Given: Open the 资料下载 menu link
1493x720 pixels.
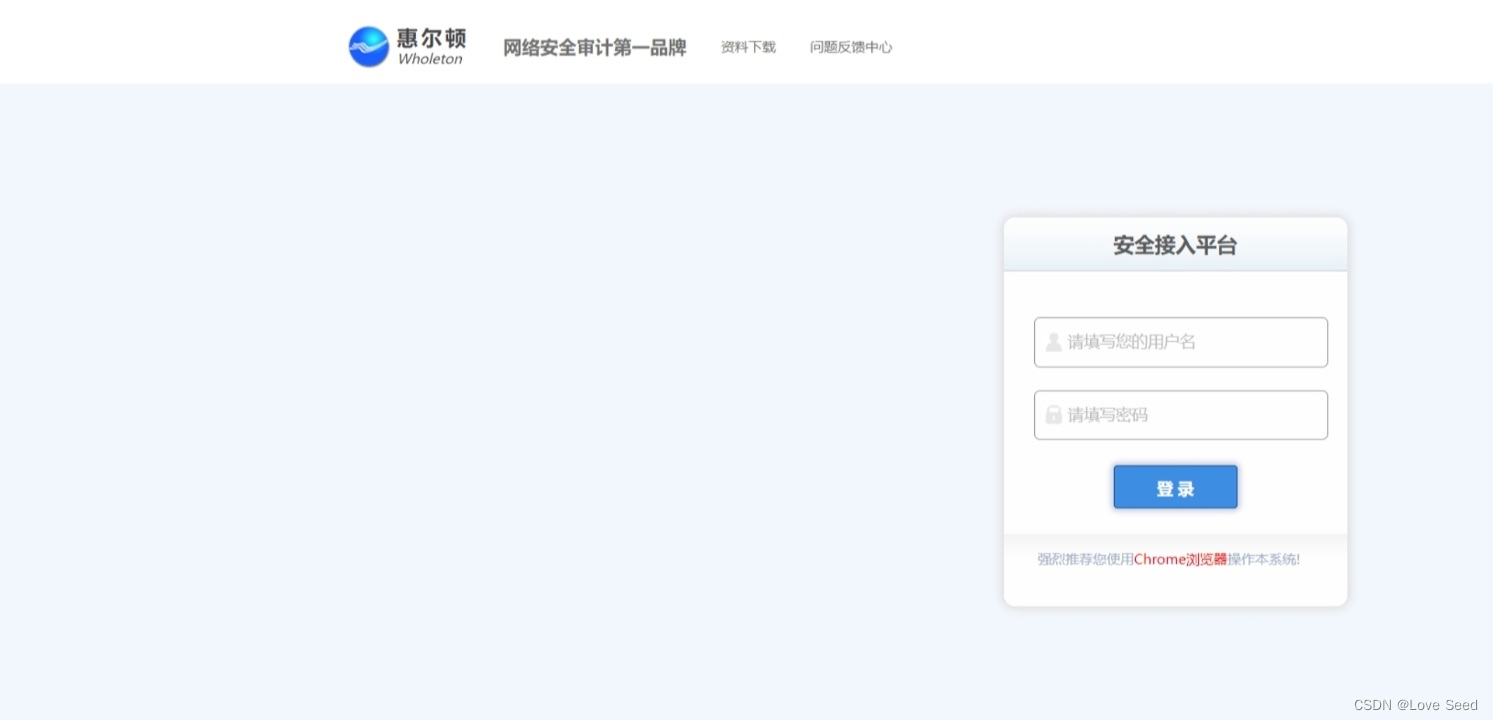Looking at the screenshot, I should tap(748, 47).
